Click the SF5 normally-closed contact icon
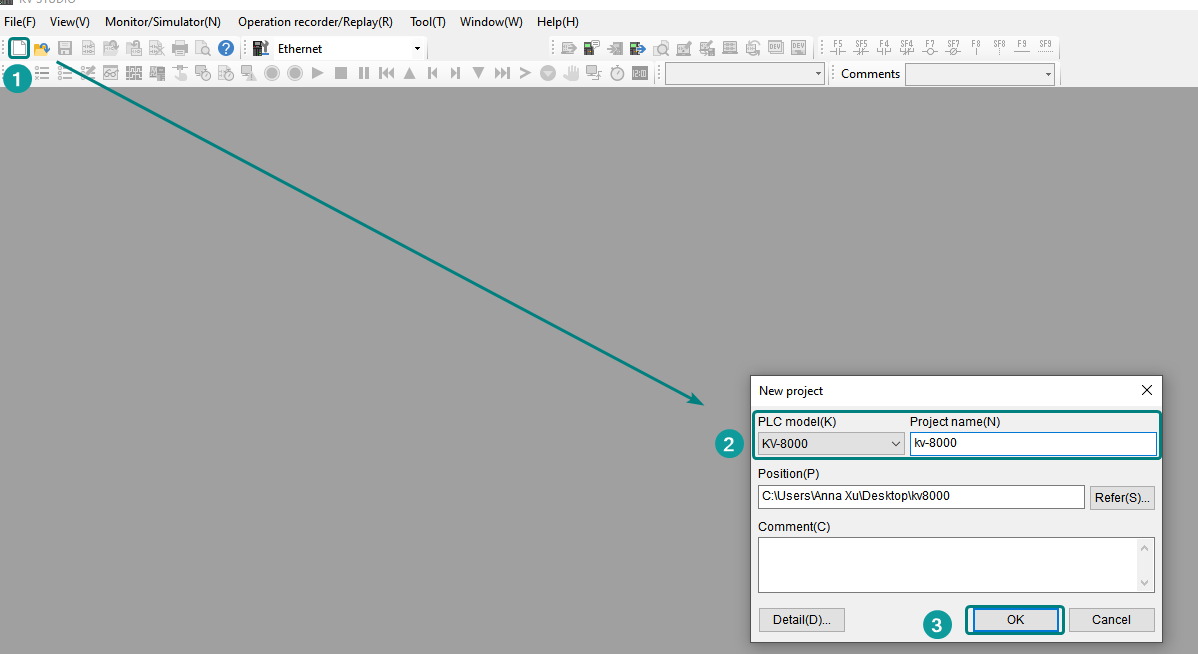Viewport: 1198px width, 654px height. click(861, 47)
